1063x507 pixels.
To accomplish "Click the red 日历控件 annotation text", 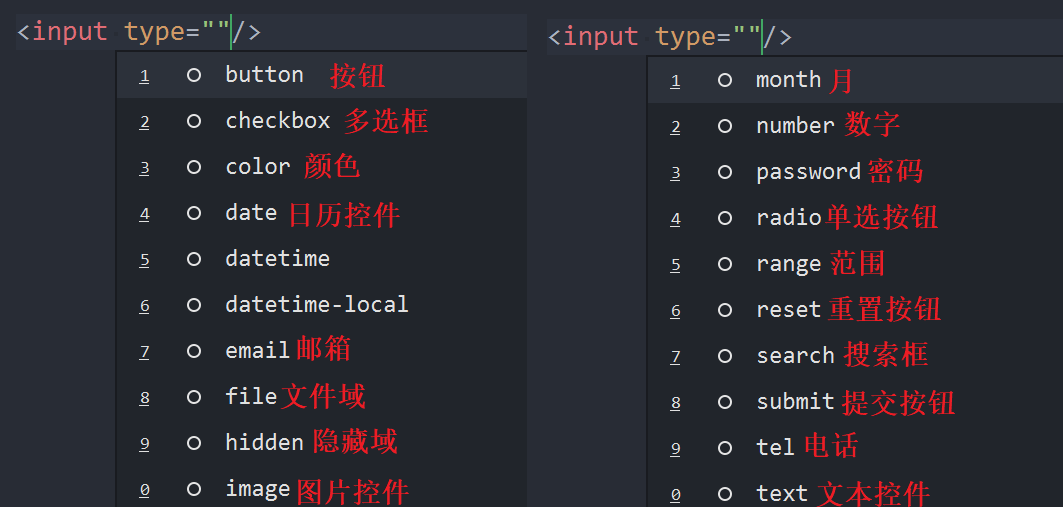I will pyautogui.click(x=344, y=215).
